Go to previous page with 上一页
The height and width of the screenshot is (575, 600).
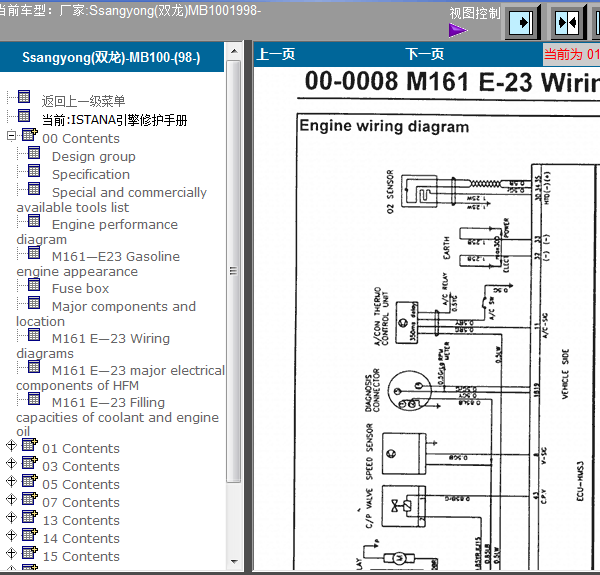[276, 54]
